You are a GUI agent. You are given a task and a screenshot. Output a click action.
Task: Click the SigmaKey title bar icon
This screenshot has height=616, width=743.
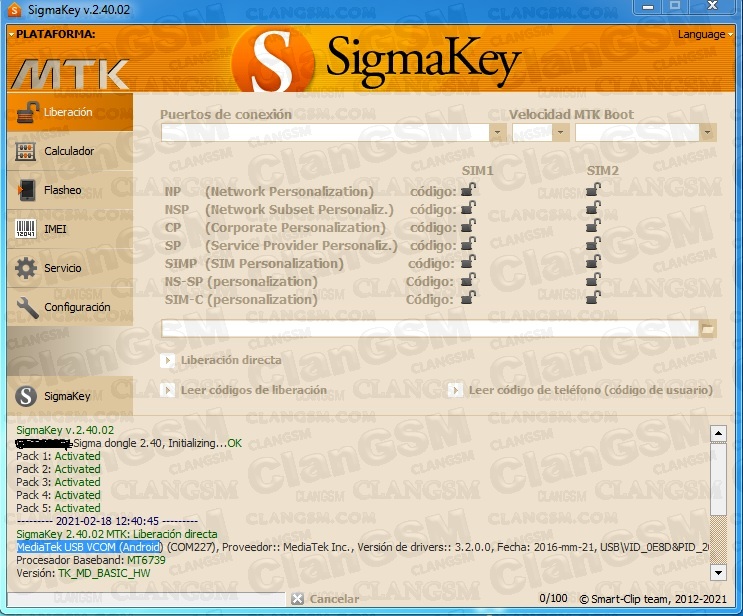[x=15, y=10]
